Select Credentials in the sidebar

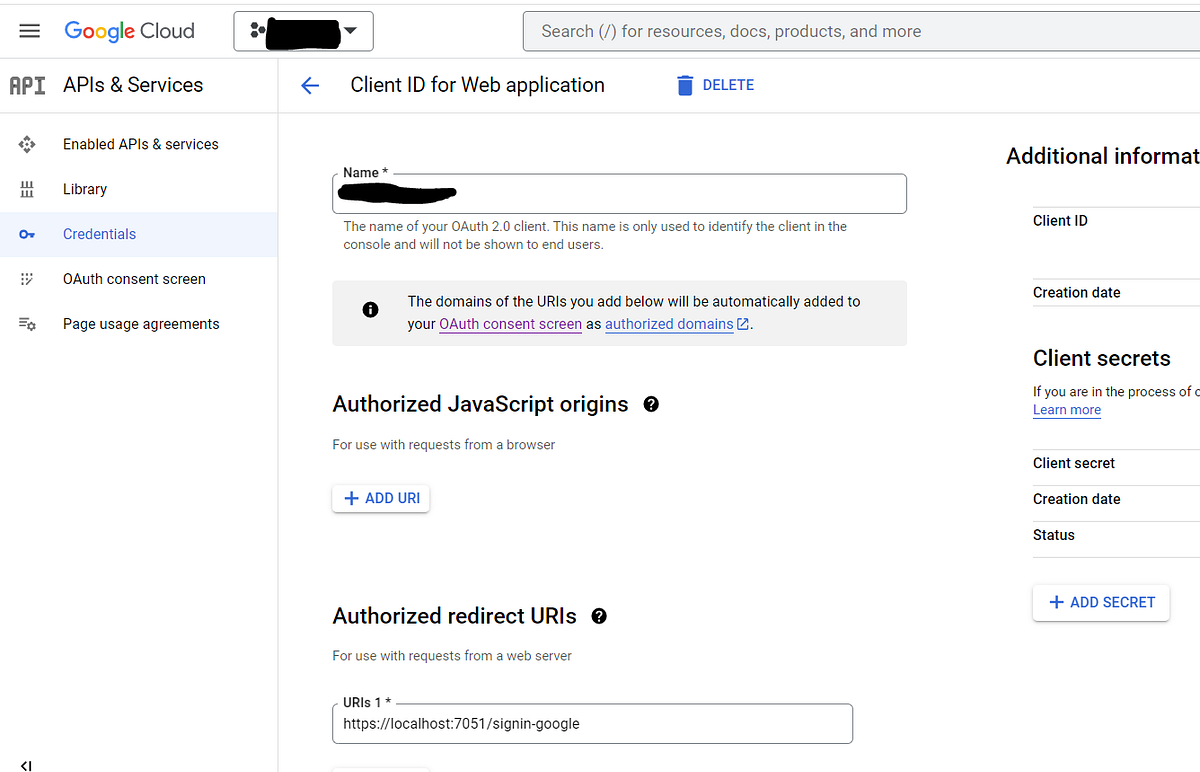[99, 234]
